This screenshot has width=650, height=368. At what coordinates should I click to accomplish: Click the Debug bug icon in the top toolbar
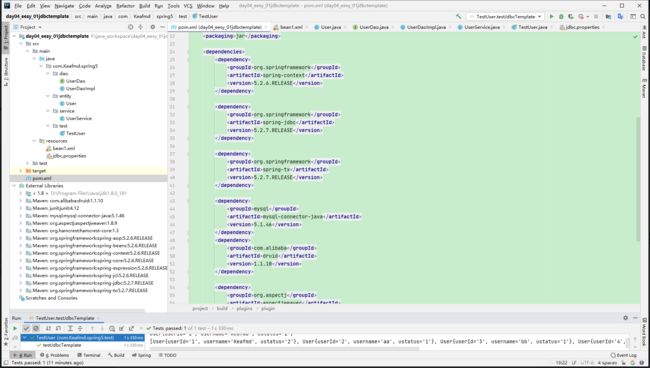point(561,16)
